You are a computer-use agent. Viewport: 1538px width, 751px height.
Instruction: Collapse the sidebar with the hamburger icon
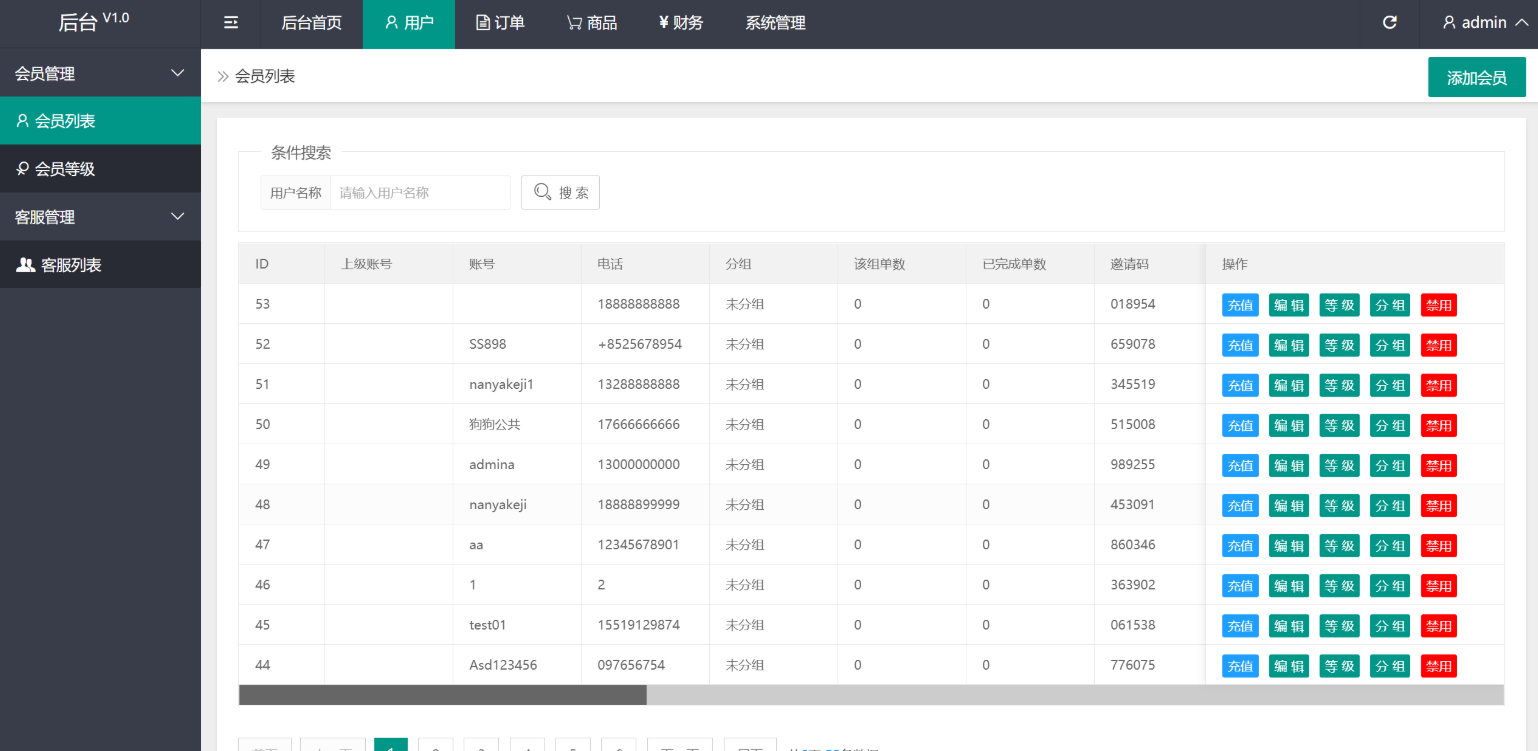click(231, 23)
